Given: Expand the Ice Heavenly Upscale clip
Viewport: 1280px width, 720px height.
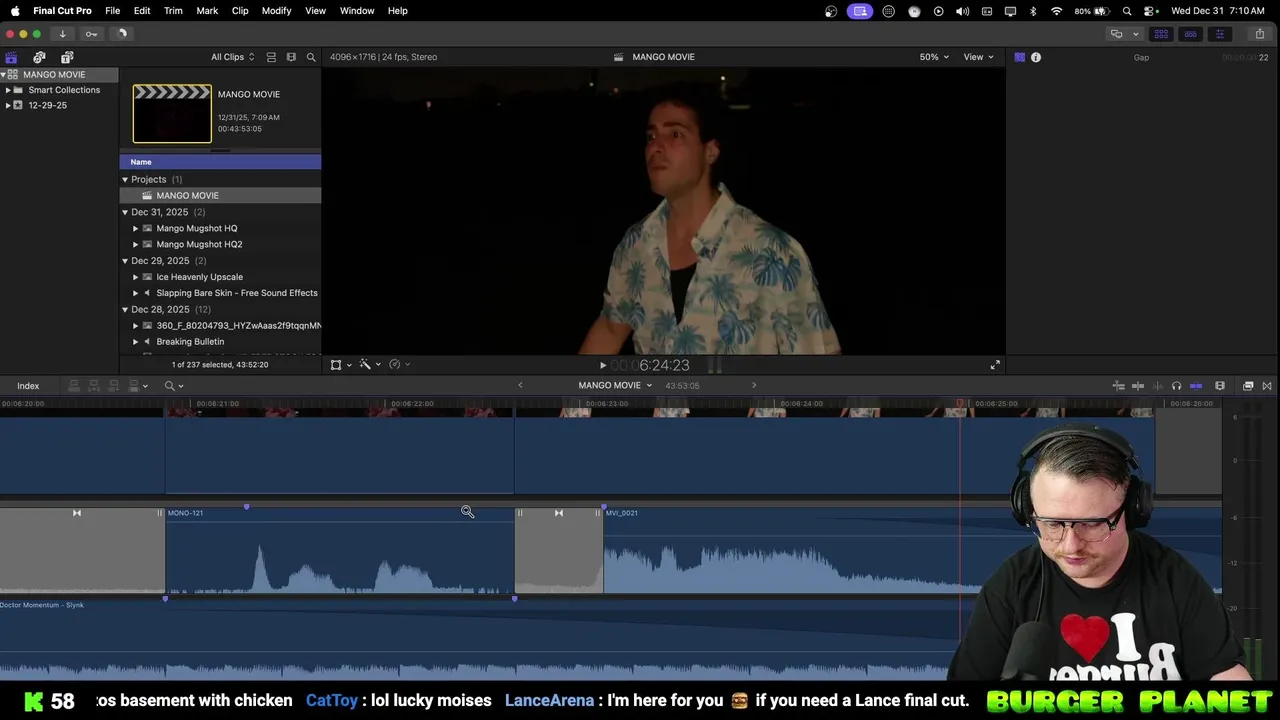Looking at the screenshot, I should click(136, 277).
